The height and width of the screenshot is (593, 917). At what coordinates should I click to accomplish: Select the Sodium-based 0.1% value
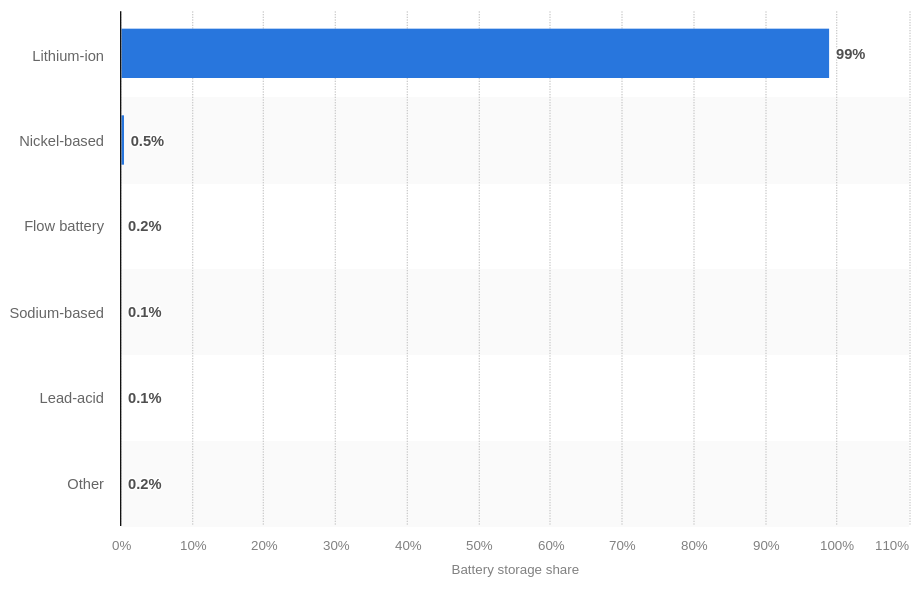click(144, 312)
